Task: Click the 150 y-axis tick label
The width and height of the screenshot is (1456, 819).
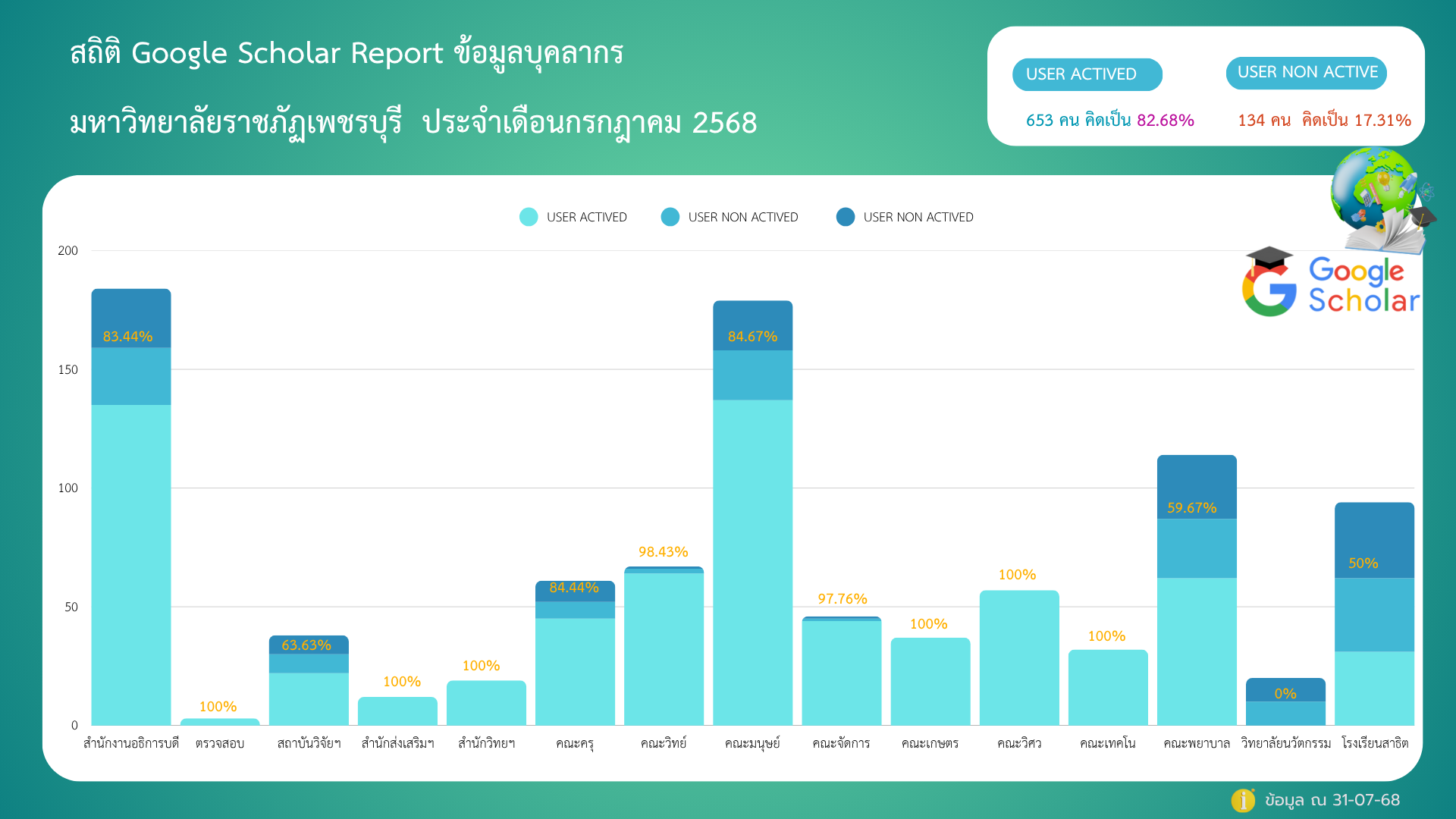Action: (x=68, y=369)
